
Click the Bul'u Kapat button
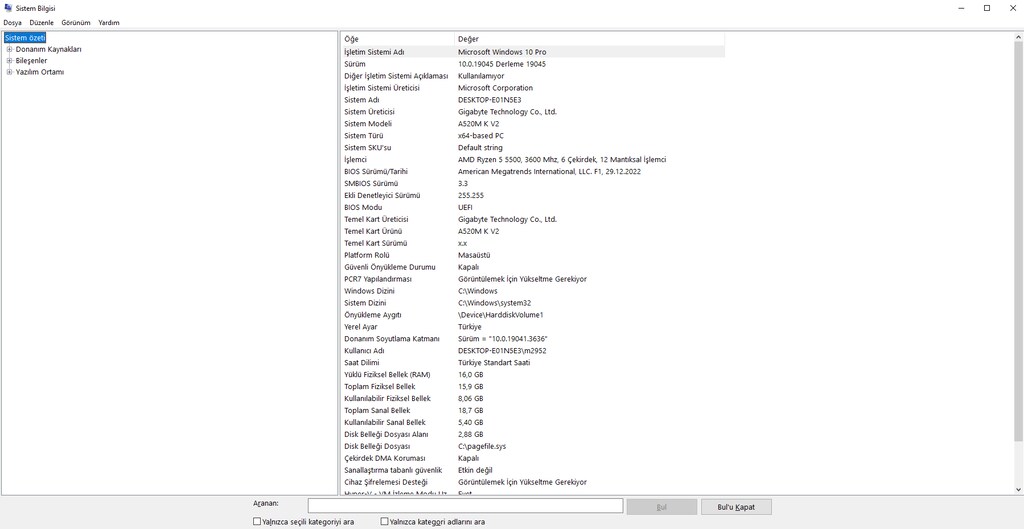click(736, 507)
